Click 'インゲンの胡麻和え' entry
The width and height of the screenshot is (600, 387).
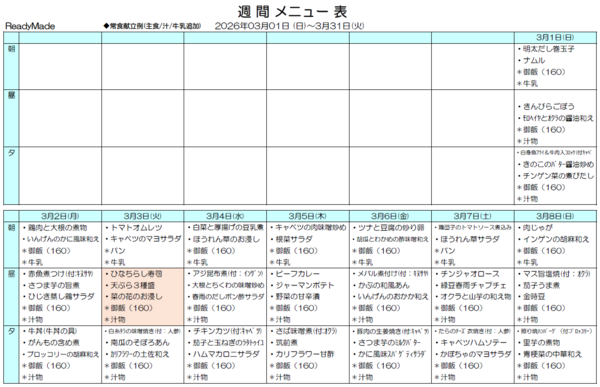tap(556, 239)
